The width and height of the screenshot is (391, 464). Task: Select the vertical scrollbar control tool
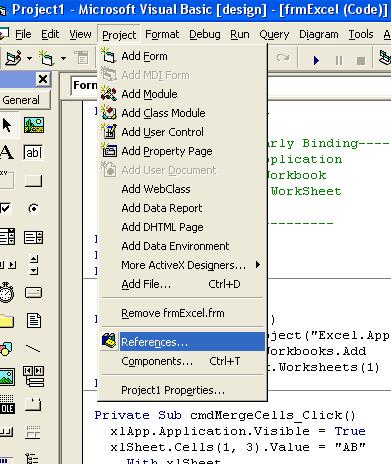34,265
